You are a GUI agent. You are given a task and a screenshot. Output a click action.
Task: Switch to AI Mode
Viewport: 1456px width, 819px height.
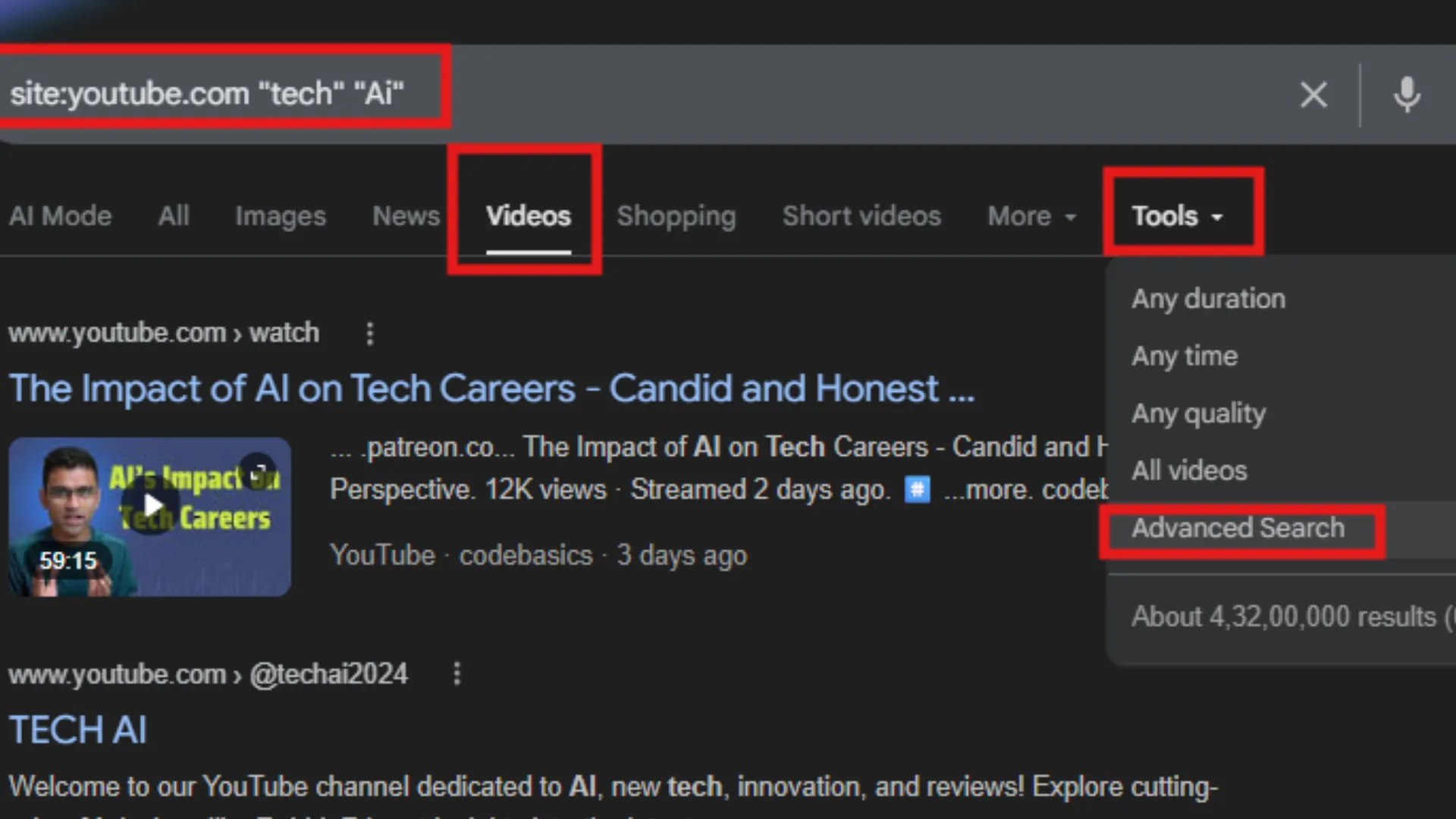(x=60, y=216)
